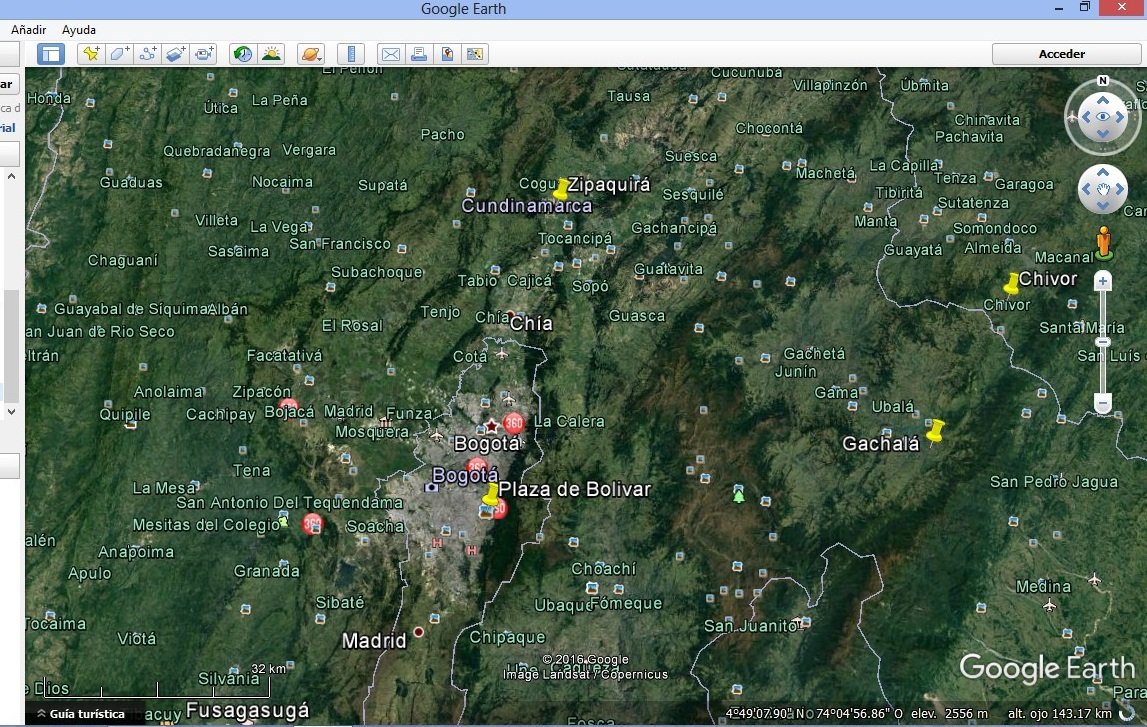Viewport: 1147px width, 727px height.
Task: Move right with the hand joystick arrow
Action: 1119,189
